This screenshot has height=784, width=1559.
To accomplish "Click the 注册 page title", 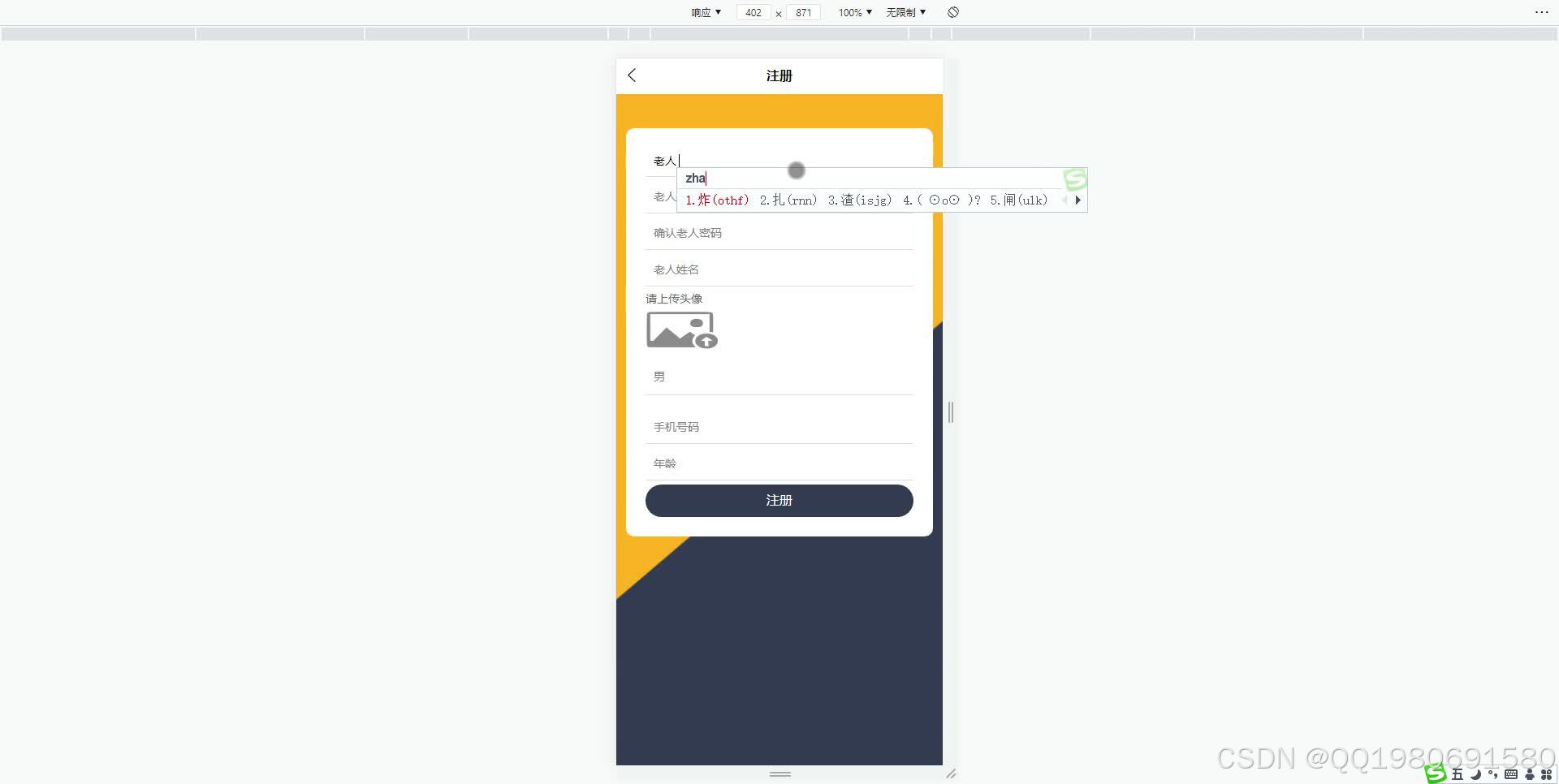I will point(779,75).
